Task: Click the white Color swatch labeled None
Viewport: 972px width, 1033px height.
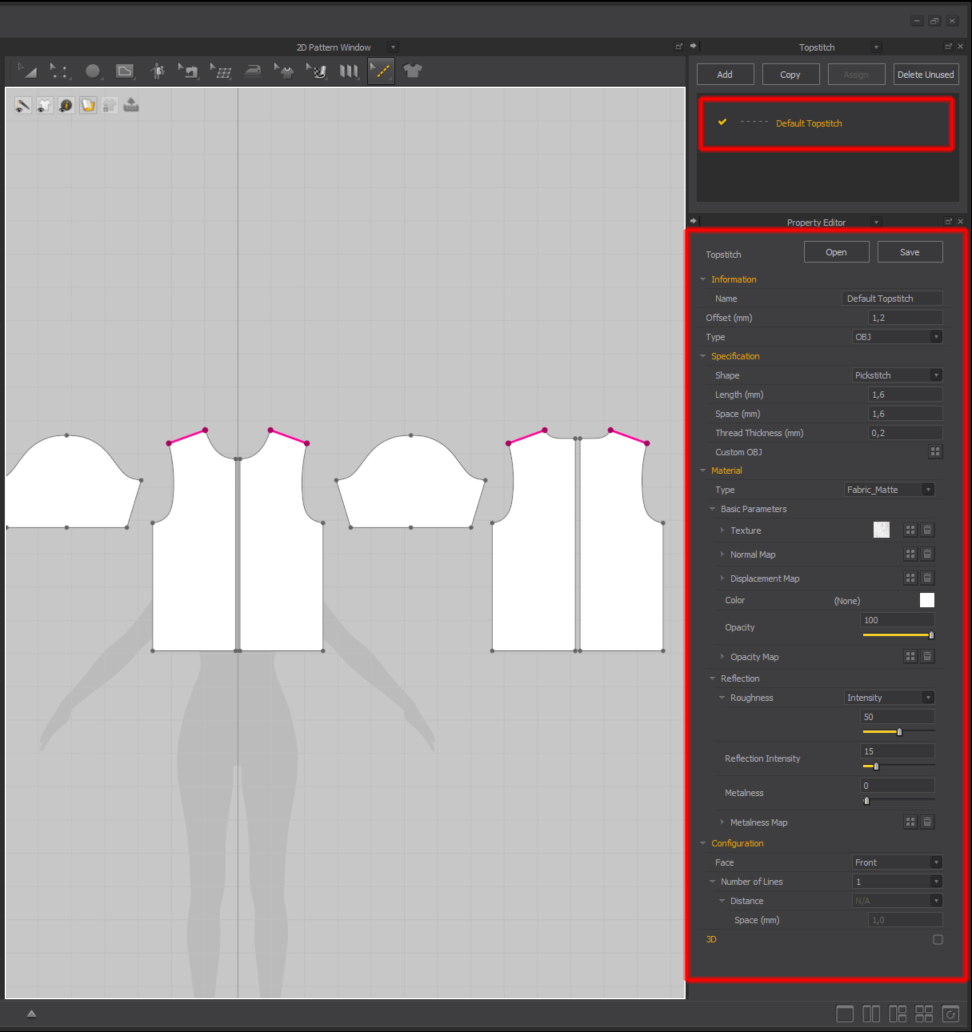Action: pyautogui.click(x=926, y=600)
